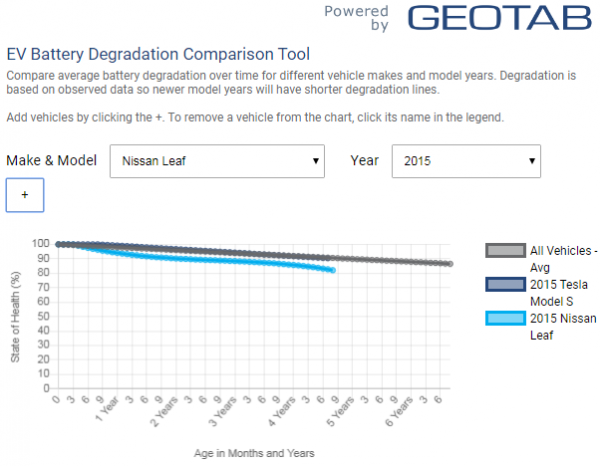Click the starting data point at 100

click(58, 244)
